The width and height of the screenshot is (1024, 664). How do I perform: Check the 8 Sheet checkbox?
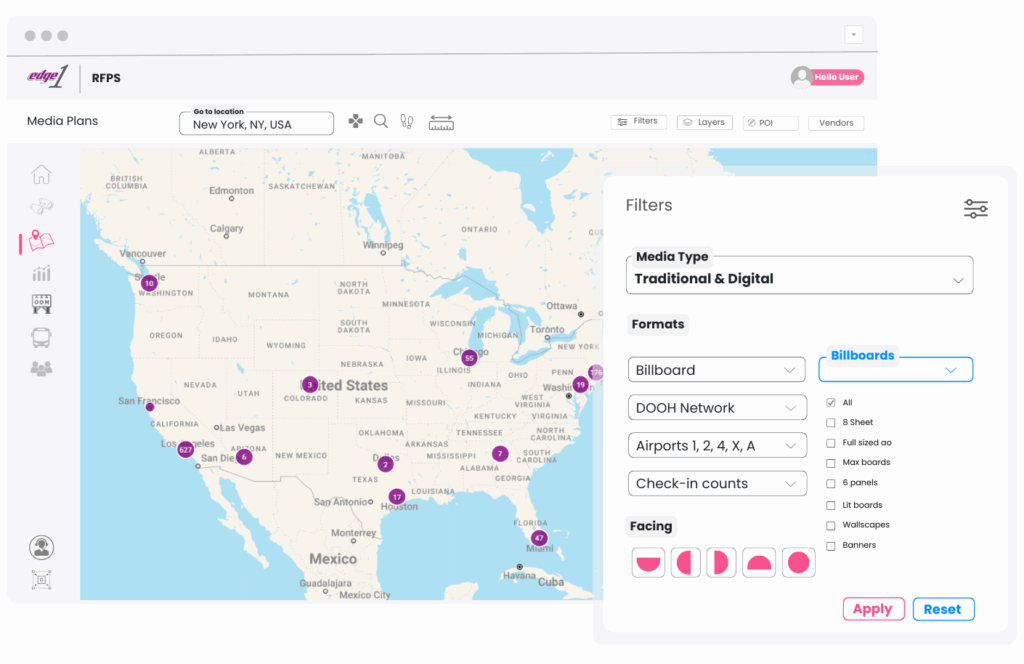tap(831, 423)
